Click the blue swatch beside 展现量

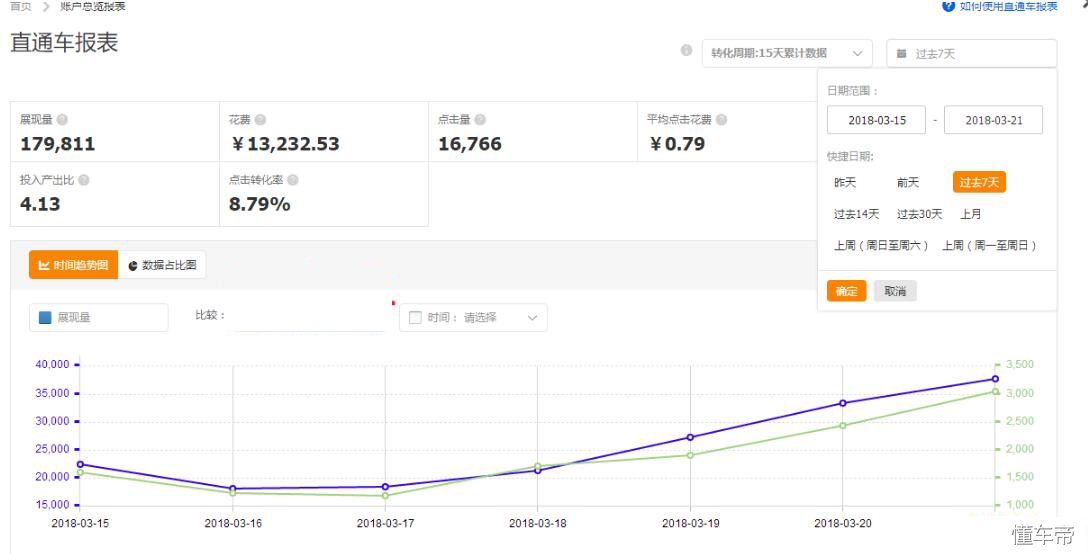45,318
